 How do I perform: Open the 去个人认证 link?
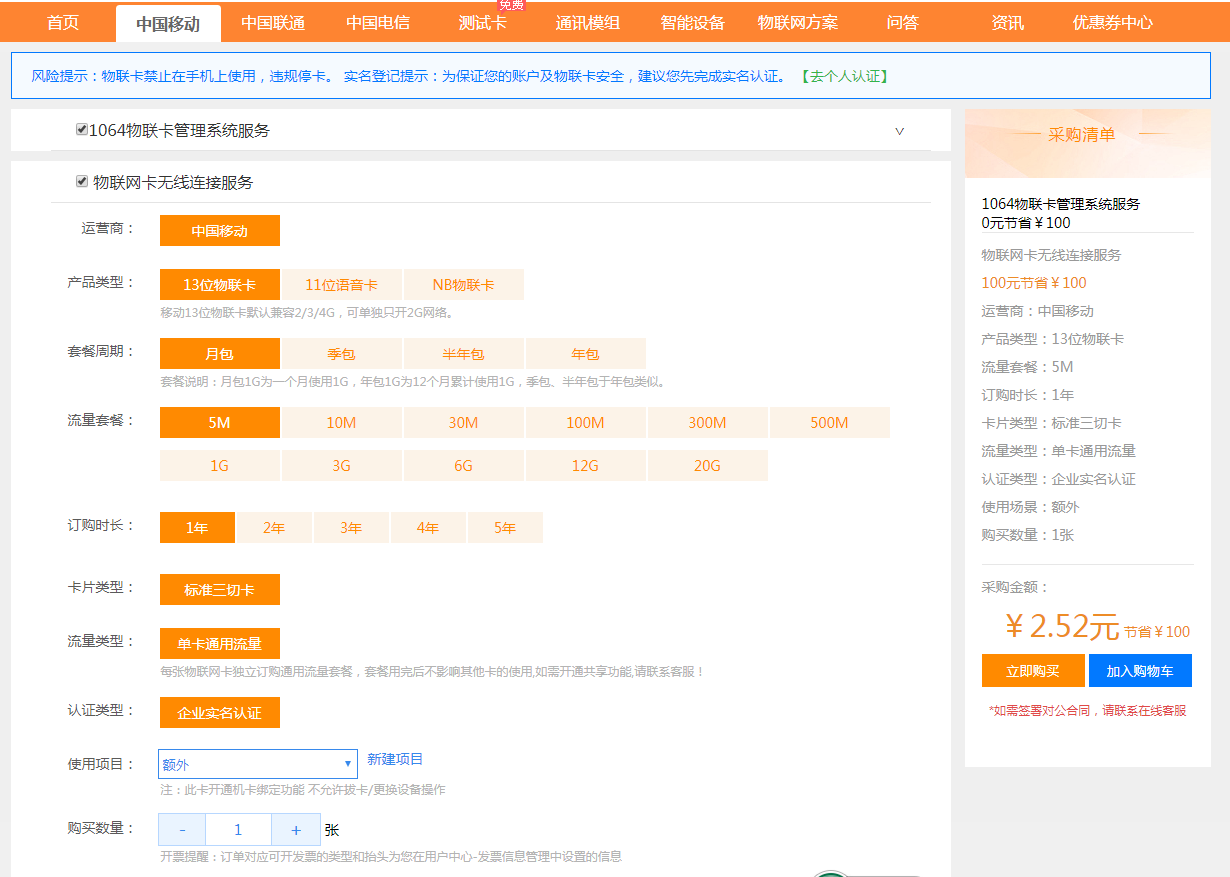(x=845, y=76)
